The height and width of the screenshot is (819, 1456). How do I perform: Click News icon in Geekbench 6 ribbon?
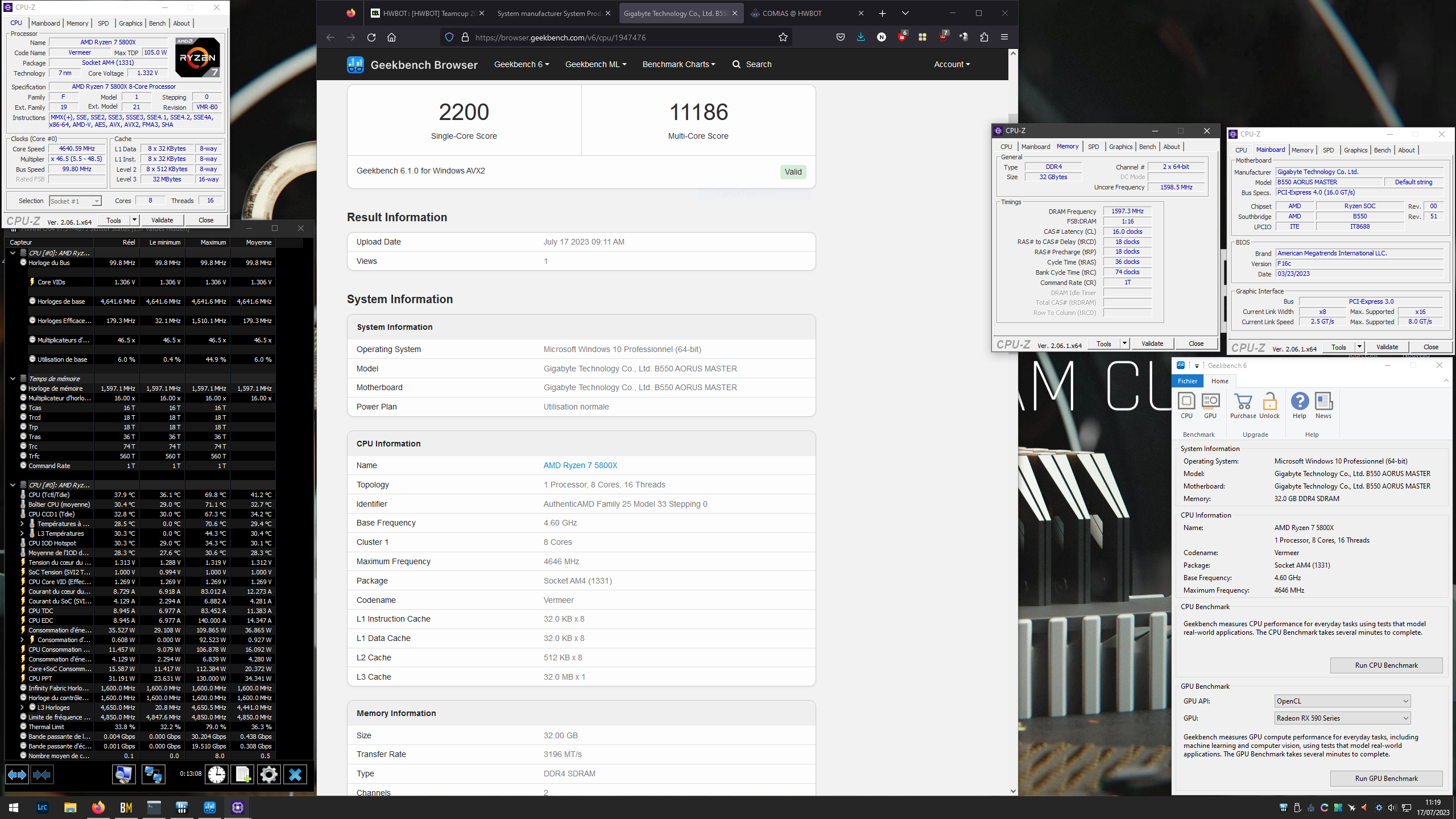[x=1323, y=406]
